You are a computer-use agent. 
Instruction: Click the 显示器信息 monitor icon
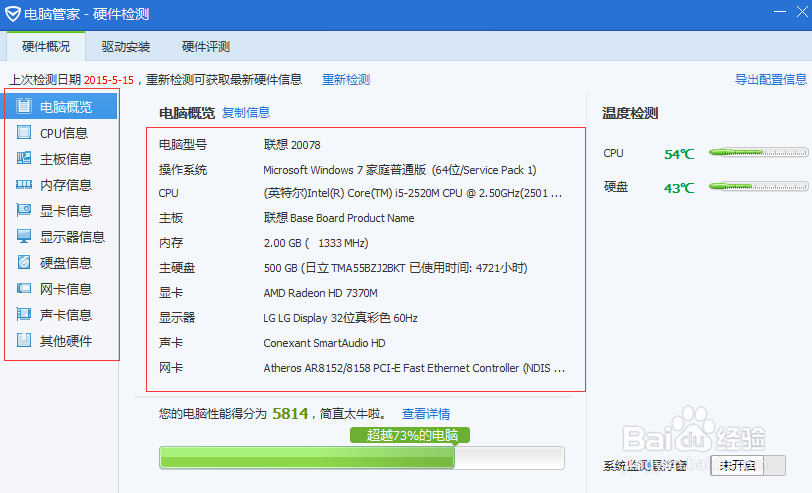[23, 236]
